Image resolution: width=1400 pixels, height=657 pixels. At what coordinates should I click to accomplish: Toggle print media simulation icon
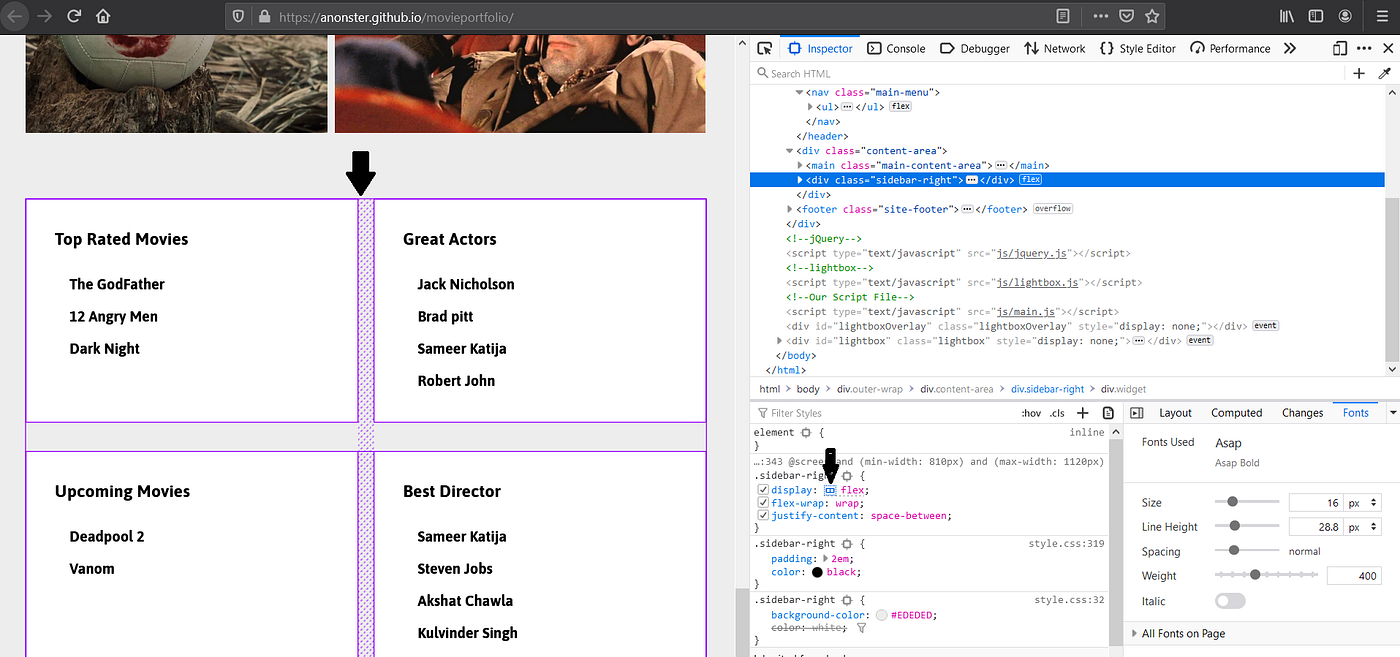click(1108, 413)
